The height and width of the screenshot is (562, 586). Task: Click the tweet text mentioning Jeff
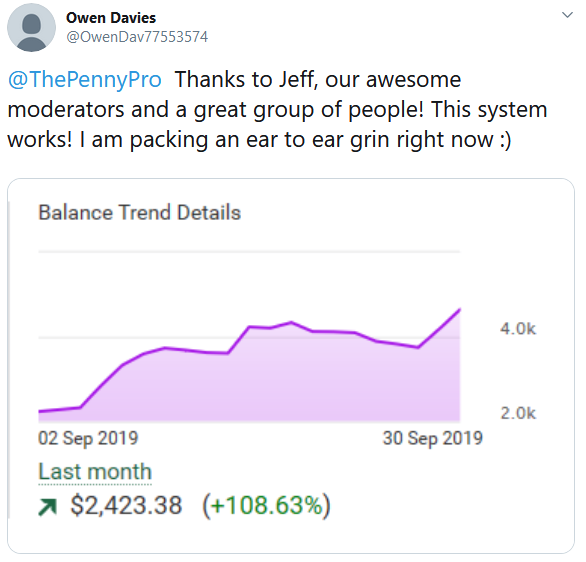click(318, 80)
